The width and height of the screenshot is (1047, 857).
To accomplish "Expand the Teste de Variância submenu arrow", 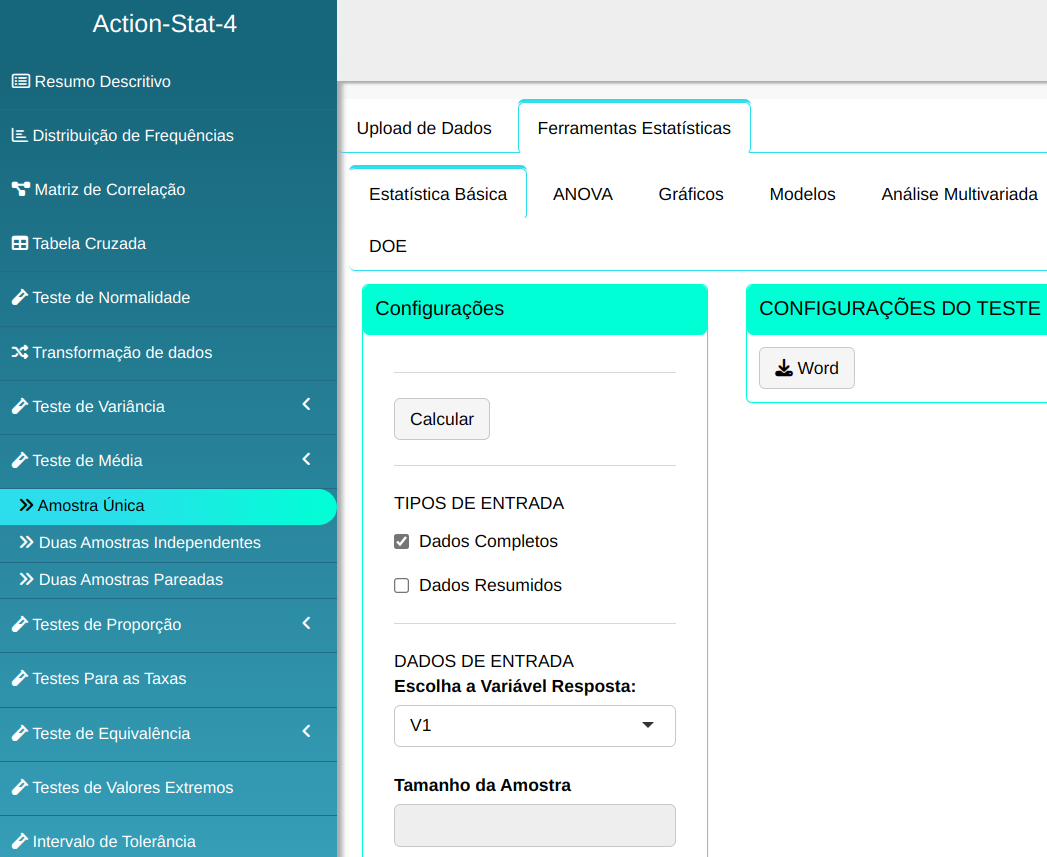I will tap(307, 405).
